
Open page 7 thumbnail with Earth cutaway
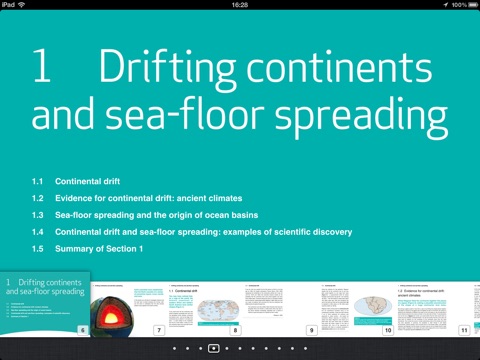pos(128,309)
